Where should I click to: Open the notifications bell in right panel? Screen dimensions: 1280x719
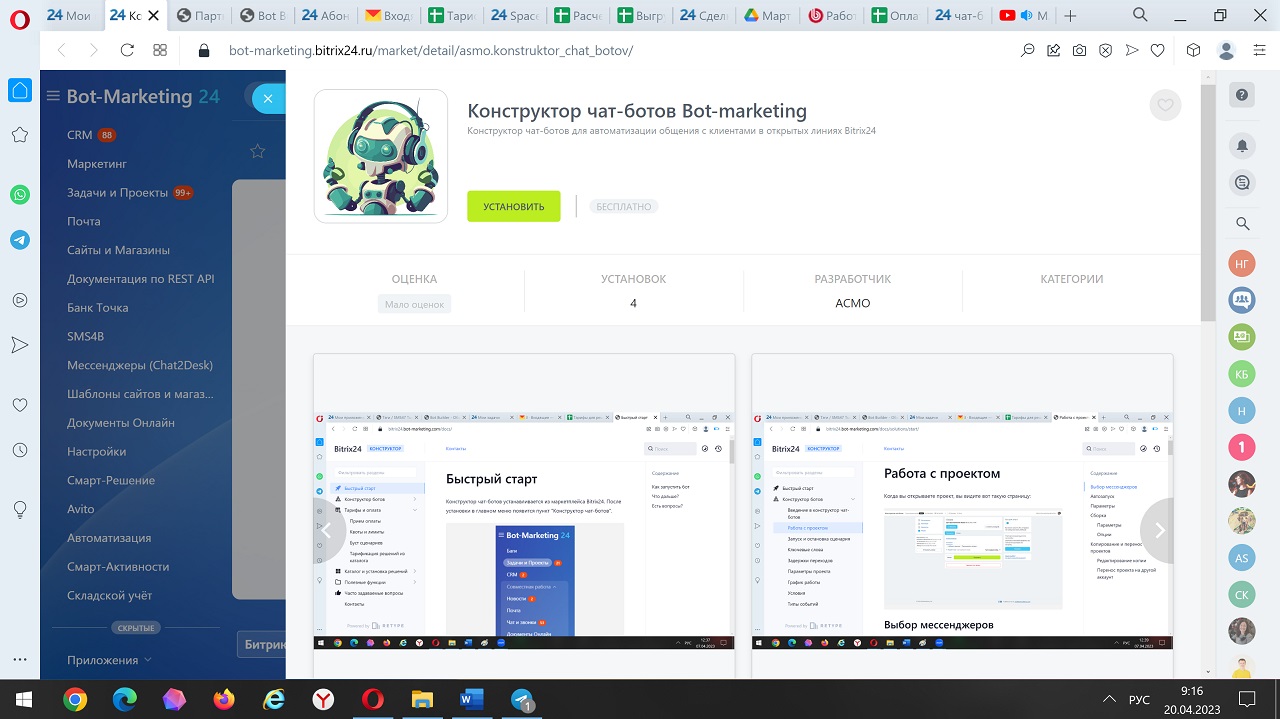tap(1242, 146)
